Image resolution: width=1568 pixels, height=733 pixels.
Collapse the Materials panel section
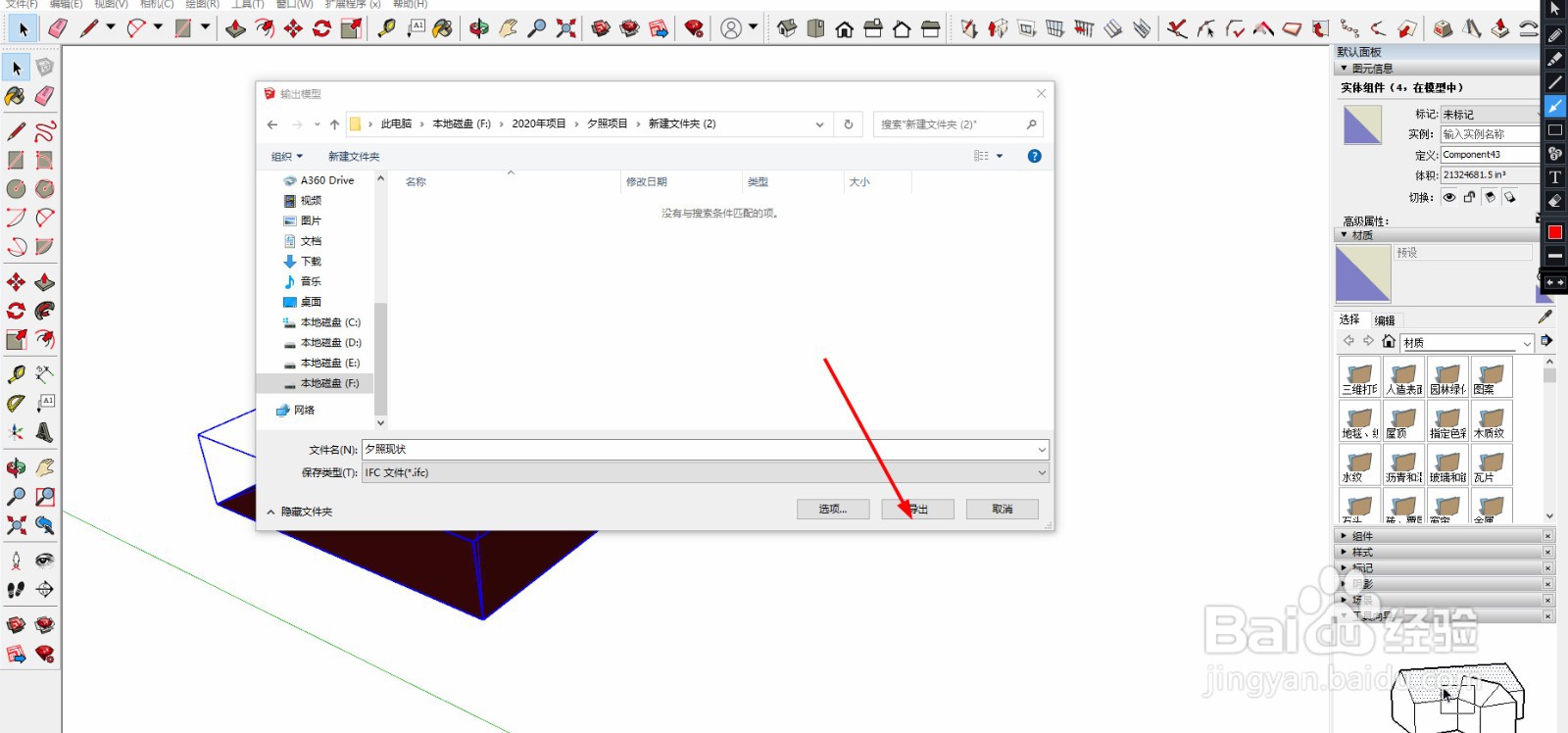[x=1344, y=235]
